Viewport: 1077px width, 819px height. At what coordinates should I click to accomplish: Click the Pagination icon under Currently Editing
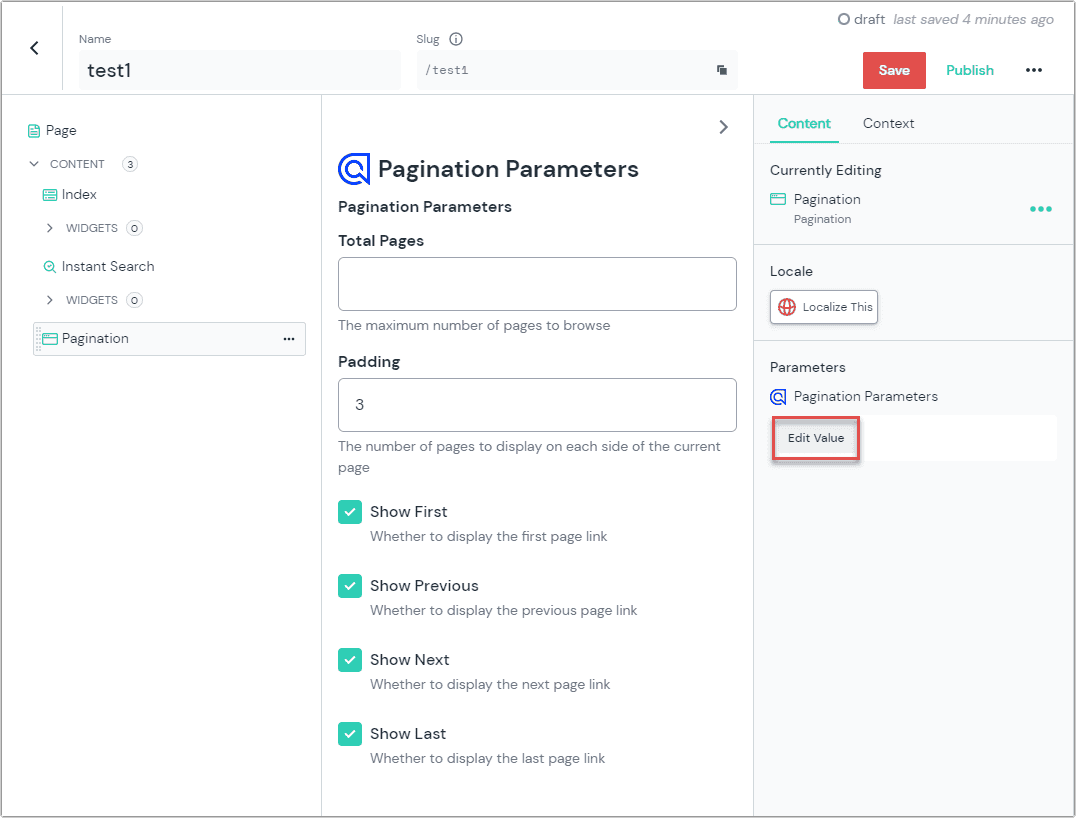coord(778,199)
